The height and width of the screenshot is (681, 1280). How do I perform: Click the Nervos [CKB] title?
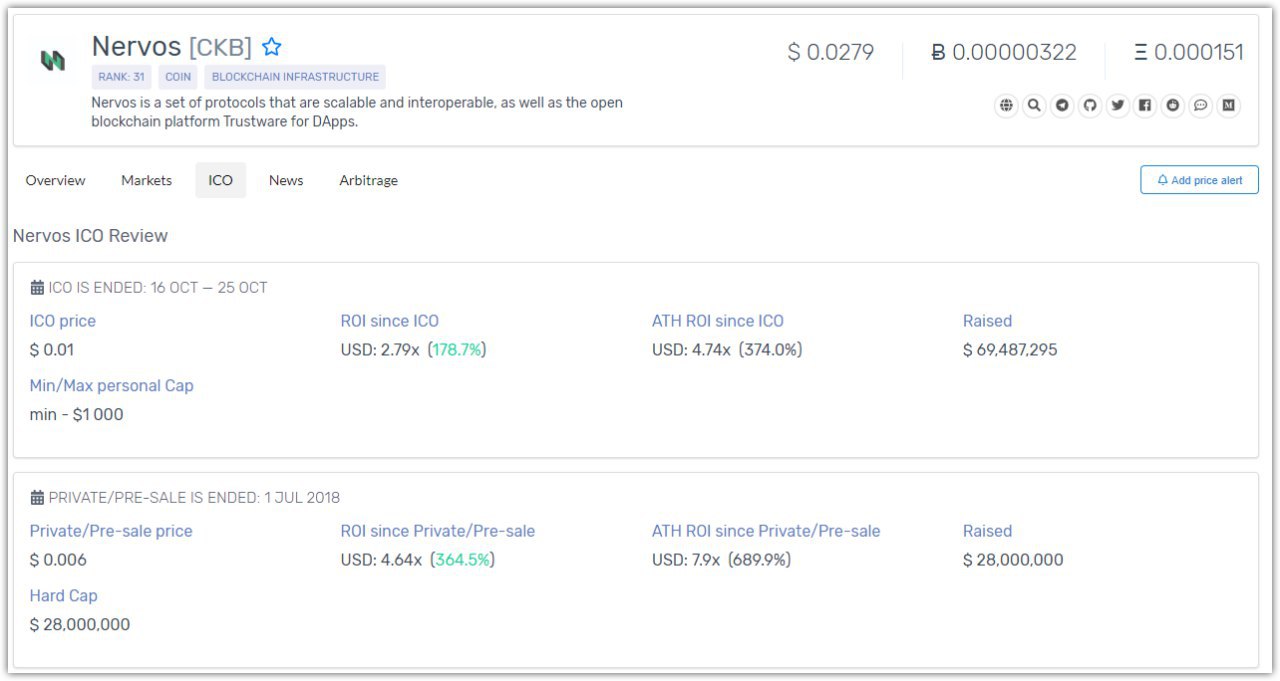pos(172,47)
